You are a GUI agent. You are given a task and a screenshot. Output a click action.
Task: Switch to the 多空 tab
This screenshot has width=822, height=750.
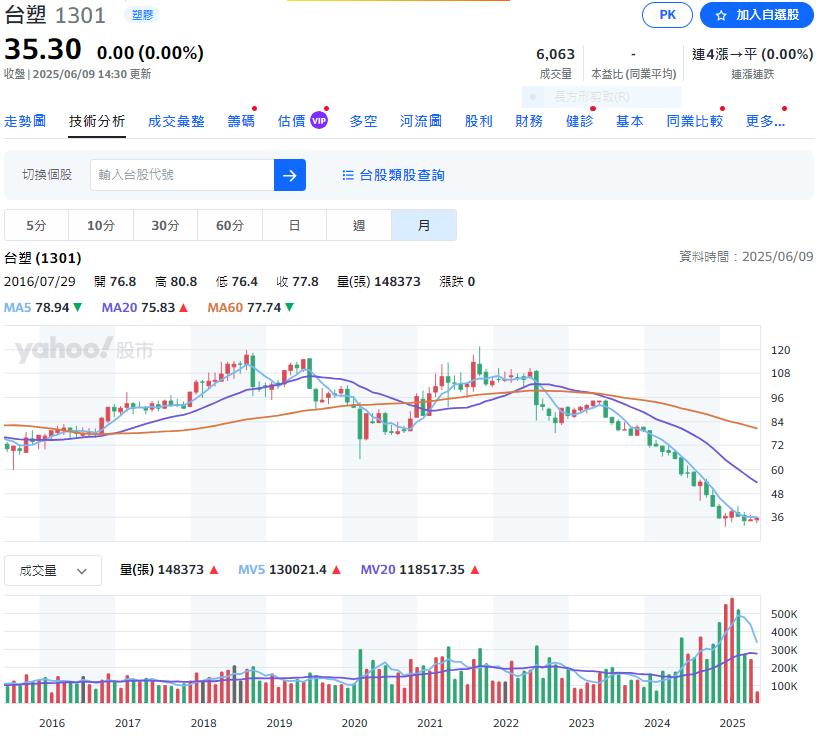[x=363, y=122]
